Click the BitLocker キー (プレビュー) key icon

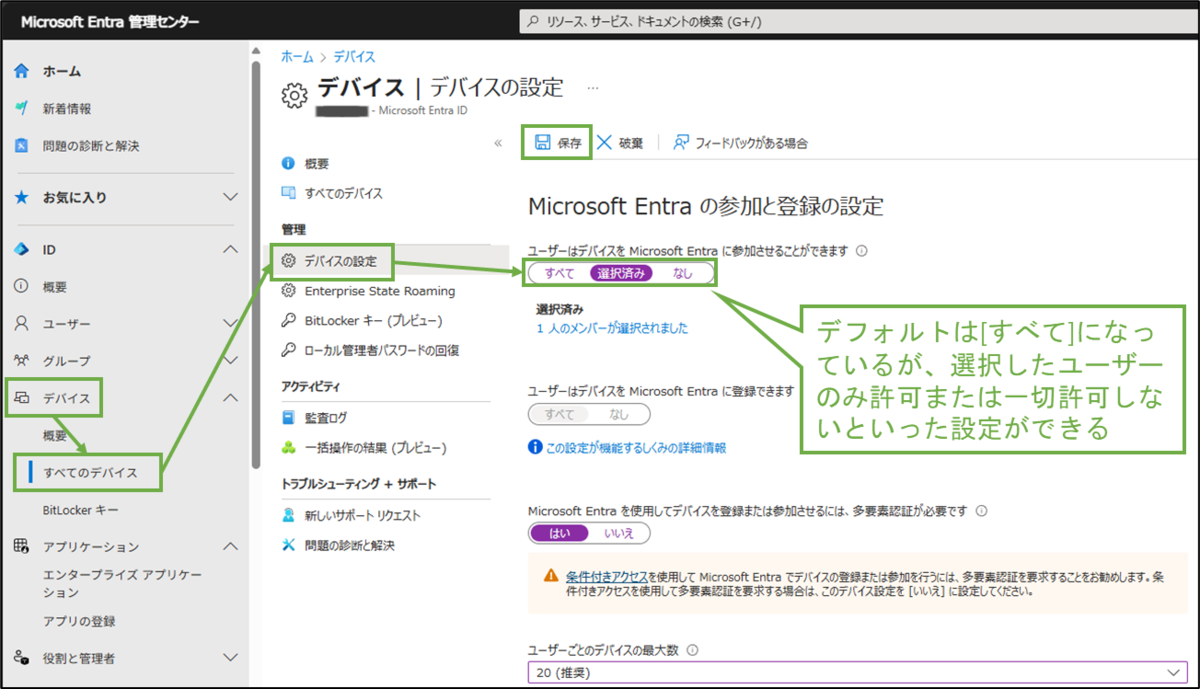[289, 321]
